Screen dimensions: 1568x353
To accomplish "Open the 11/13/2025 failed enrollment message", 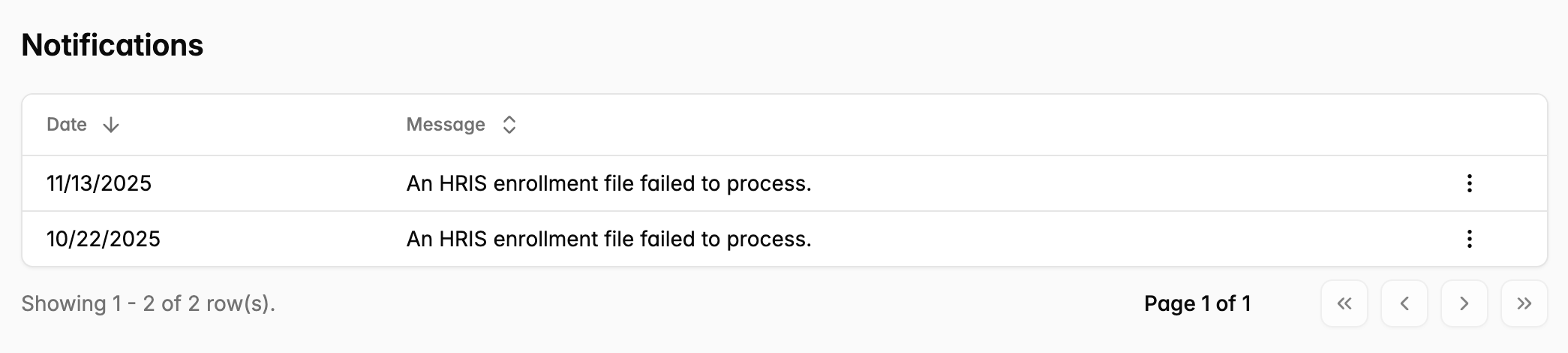I will coord(608,183).
